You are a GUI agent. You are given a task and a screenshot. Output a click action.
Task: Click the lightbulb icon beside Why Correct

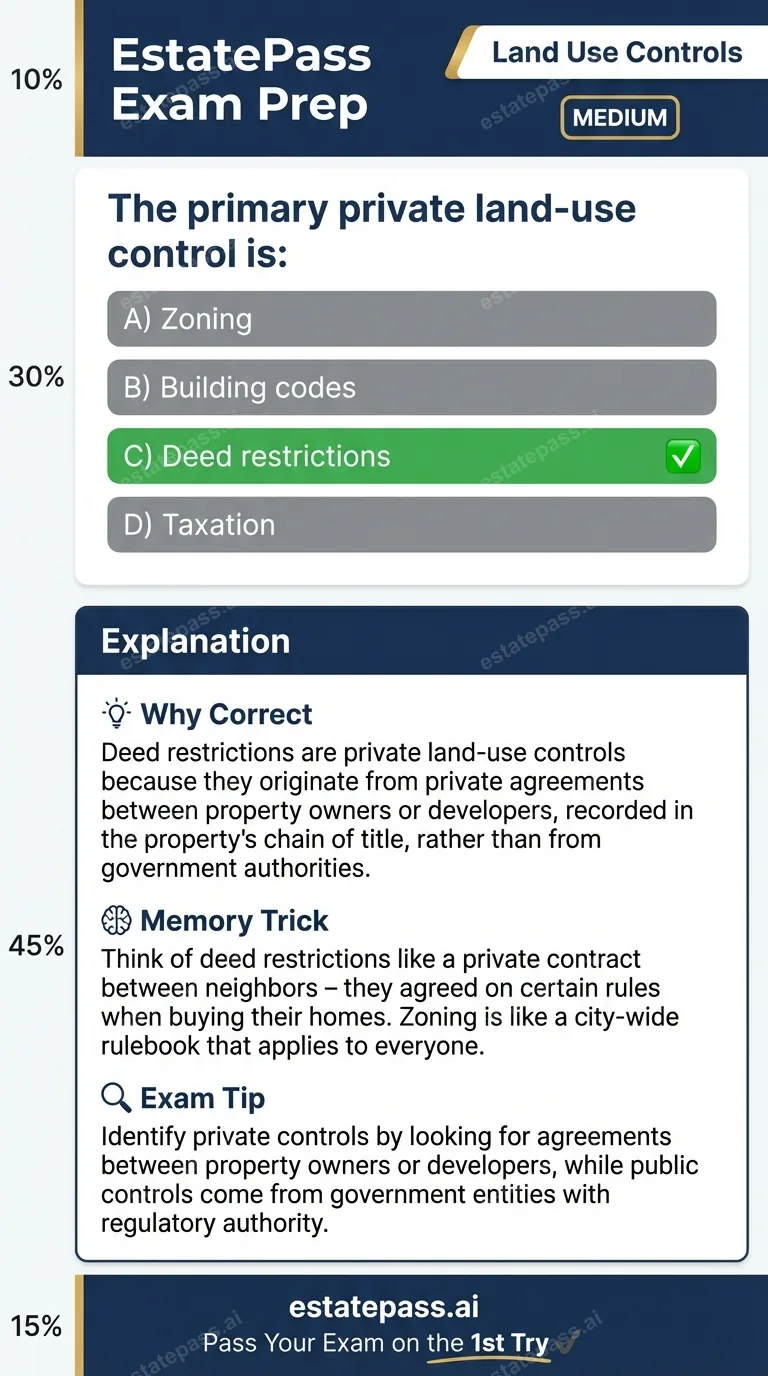116,712
